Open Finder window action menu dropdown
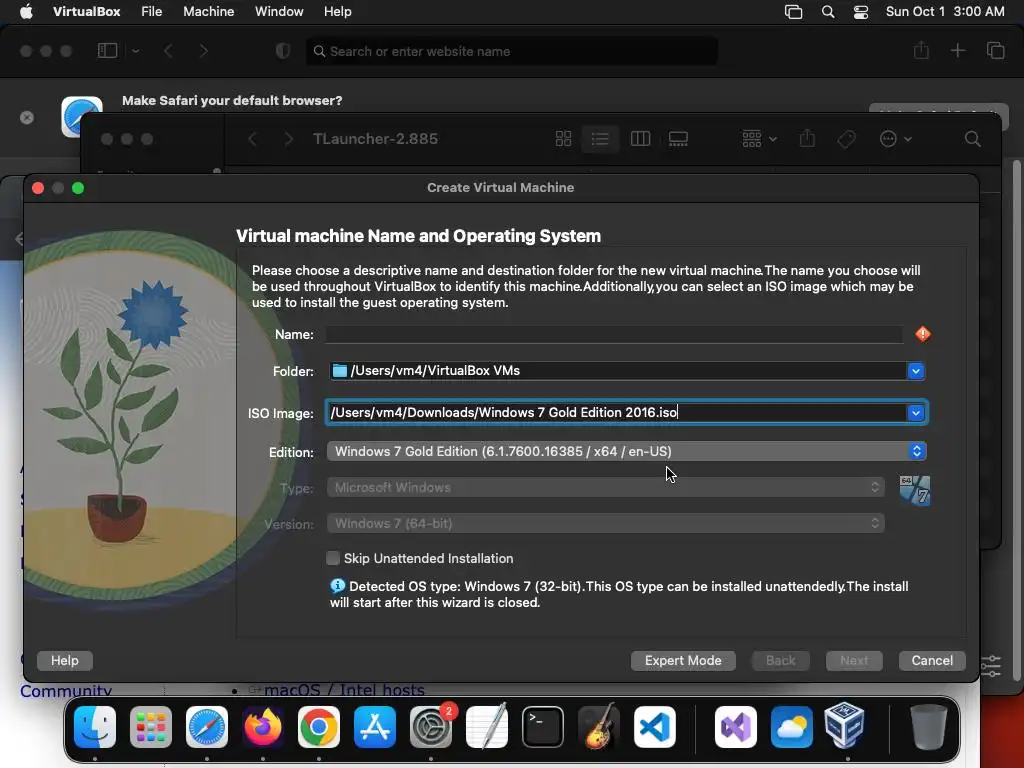Screen dimensions: 1024x768 (895, 138)
